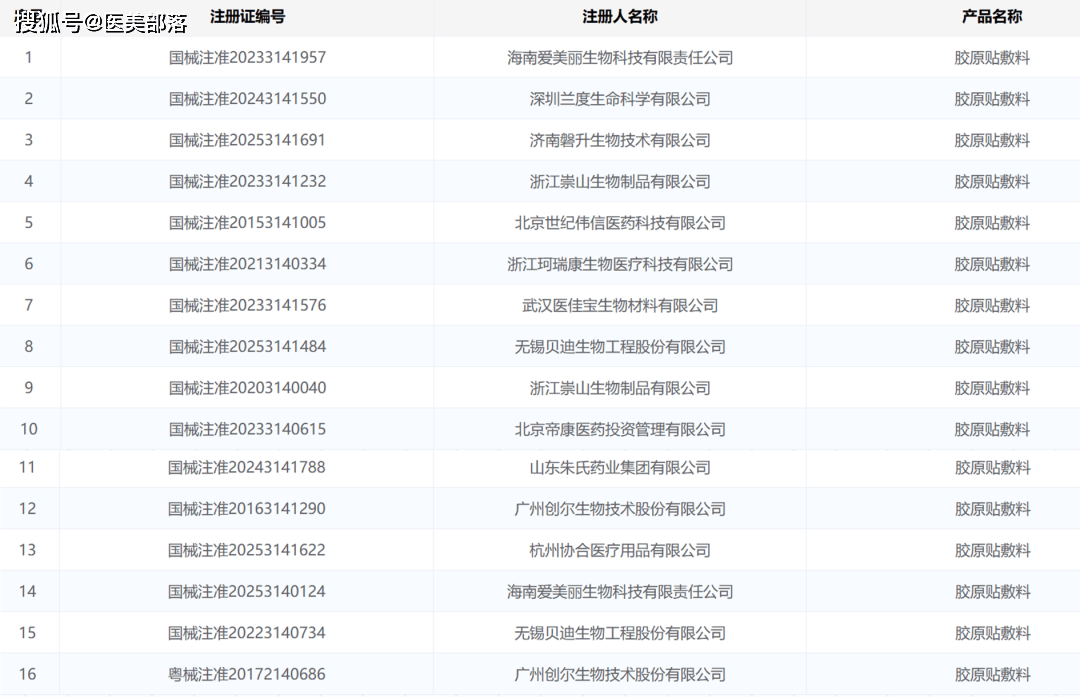This screenshot has height=697, width=1080.
Task: Click 济南磐升生物技术有限公司 registrant name
Action: click(620, 141)
